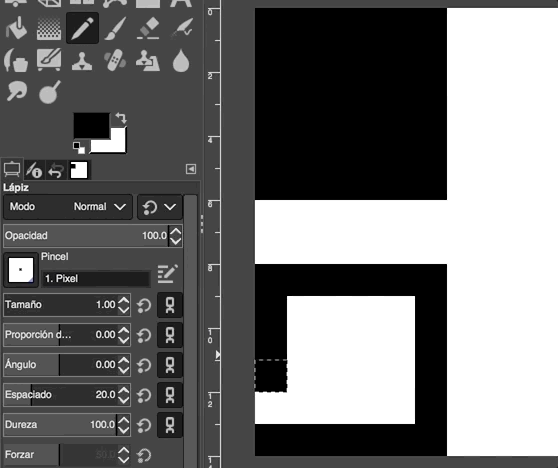
Task: Click the Tamaño slider
Action: click(x=60, y=305)
